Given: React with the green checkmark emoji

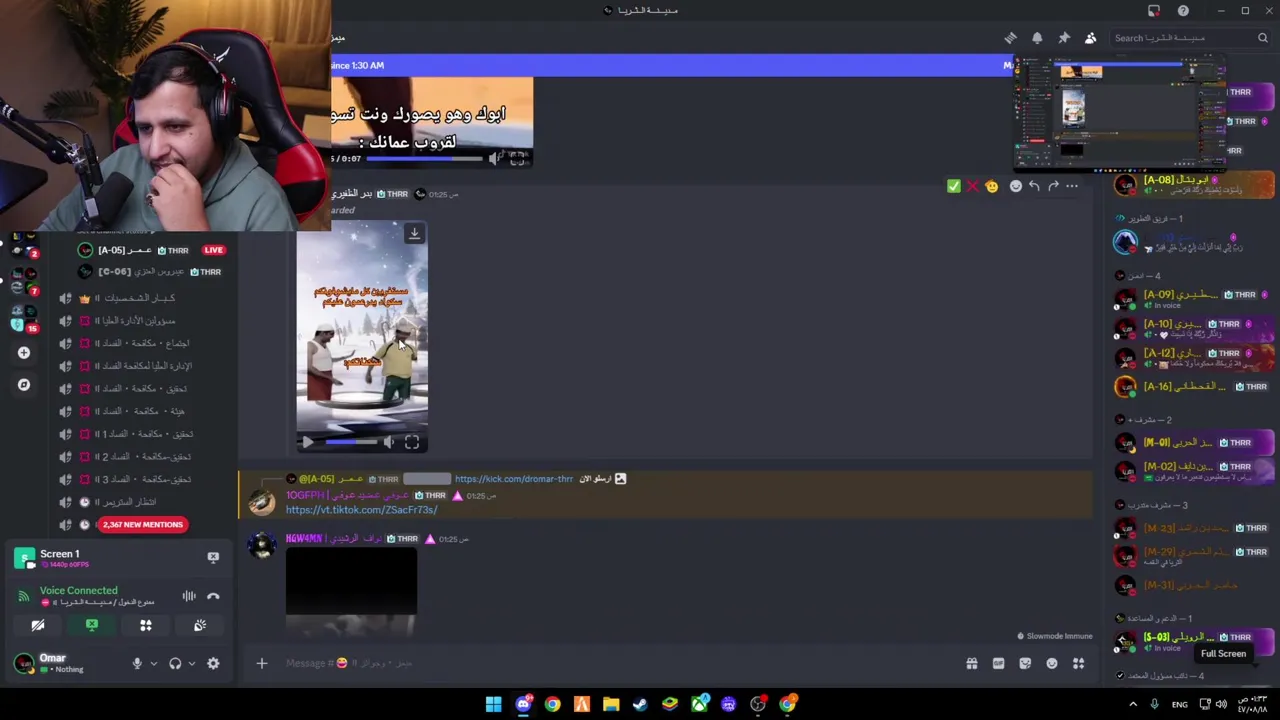Looking at the screenshot, I should 953,186.
